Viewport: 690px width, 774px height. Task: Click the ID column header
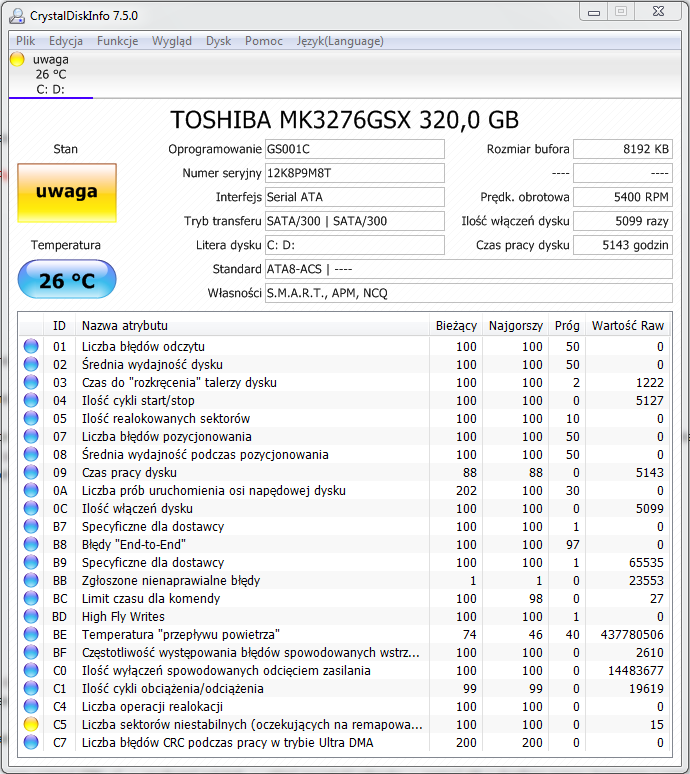60,326
